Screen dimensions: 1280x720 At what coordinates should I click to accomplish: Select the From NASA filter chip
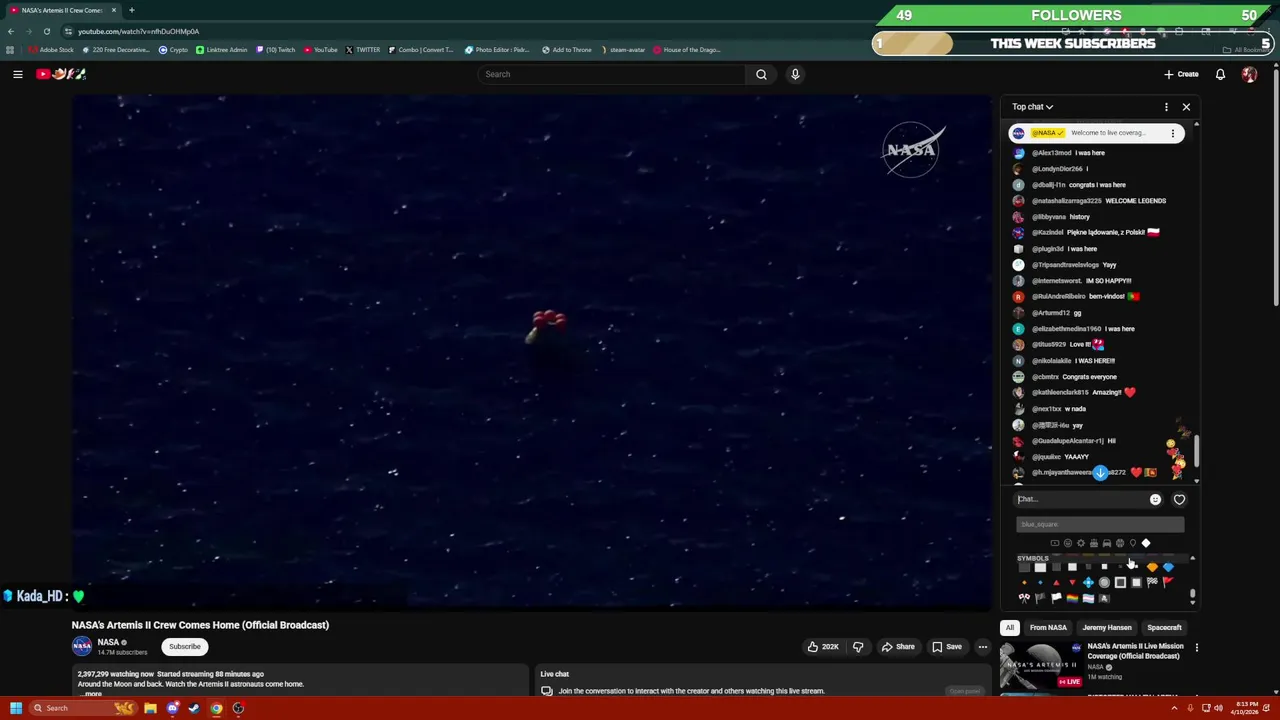pos(1048,628)
